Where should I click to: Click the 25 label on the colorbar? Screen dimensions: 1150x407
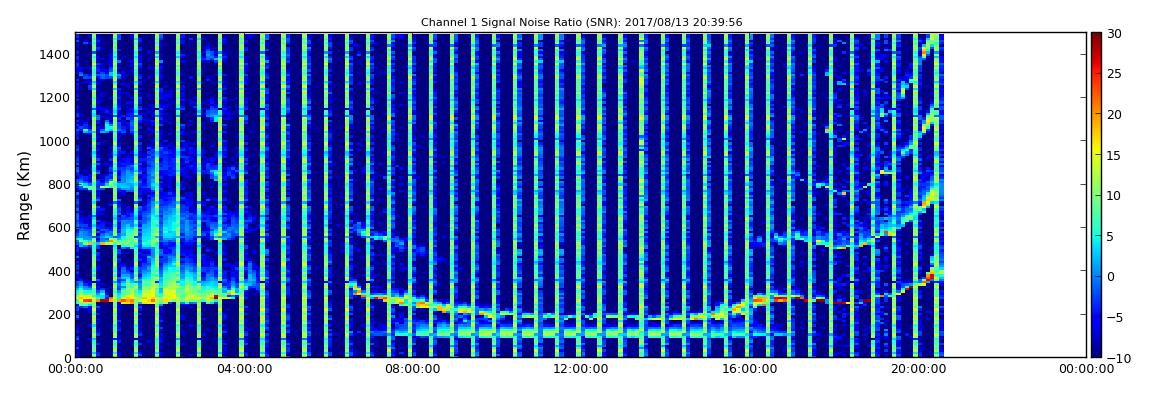click(x=1115, y=74)
